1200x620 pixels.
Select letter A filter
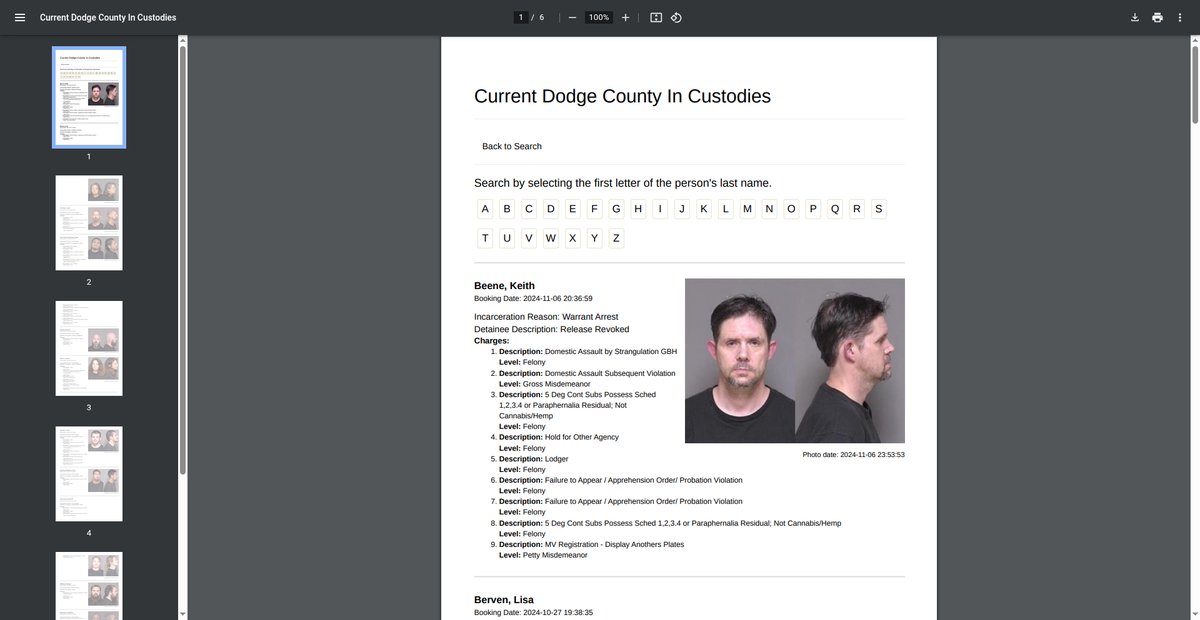485,209
